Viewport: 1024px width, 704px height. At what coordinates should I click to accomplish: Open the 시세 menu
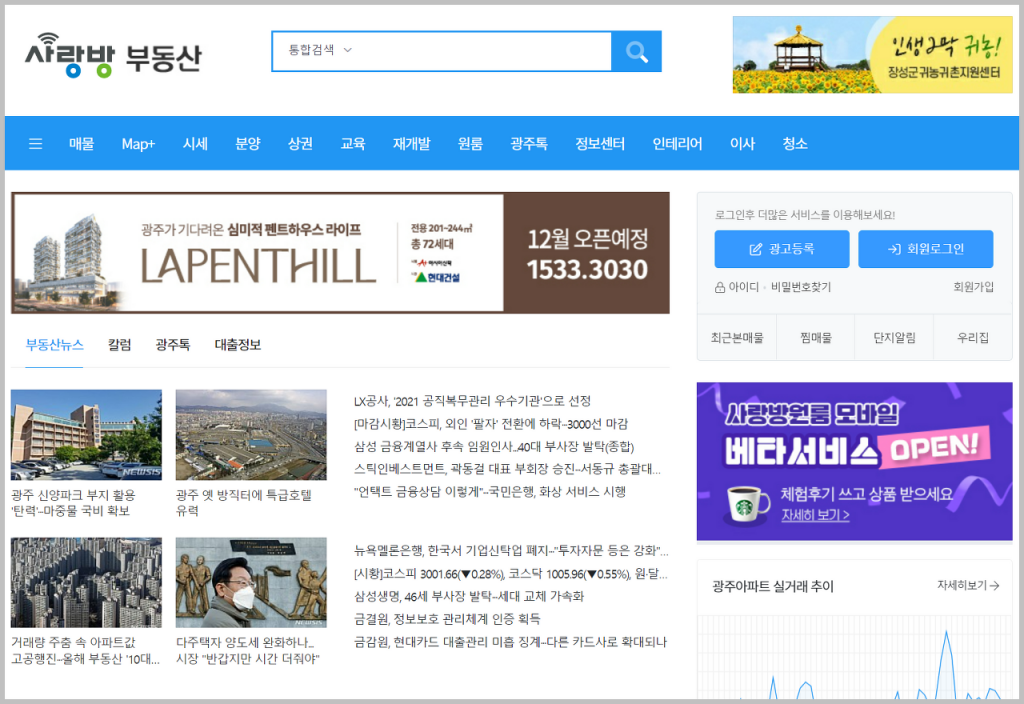(195, 144)
